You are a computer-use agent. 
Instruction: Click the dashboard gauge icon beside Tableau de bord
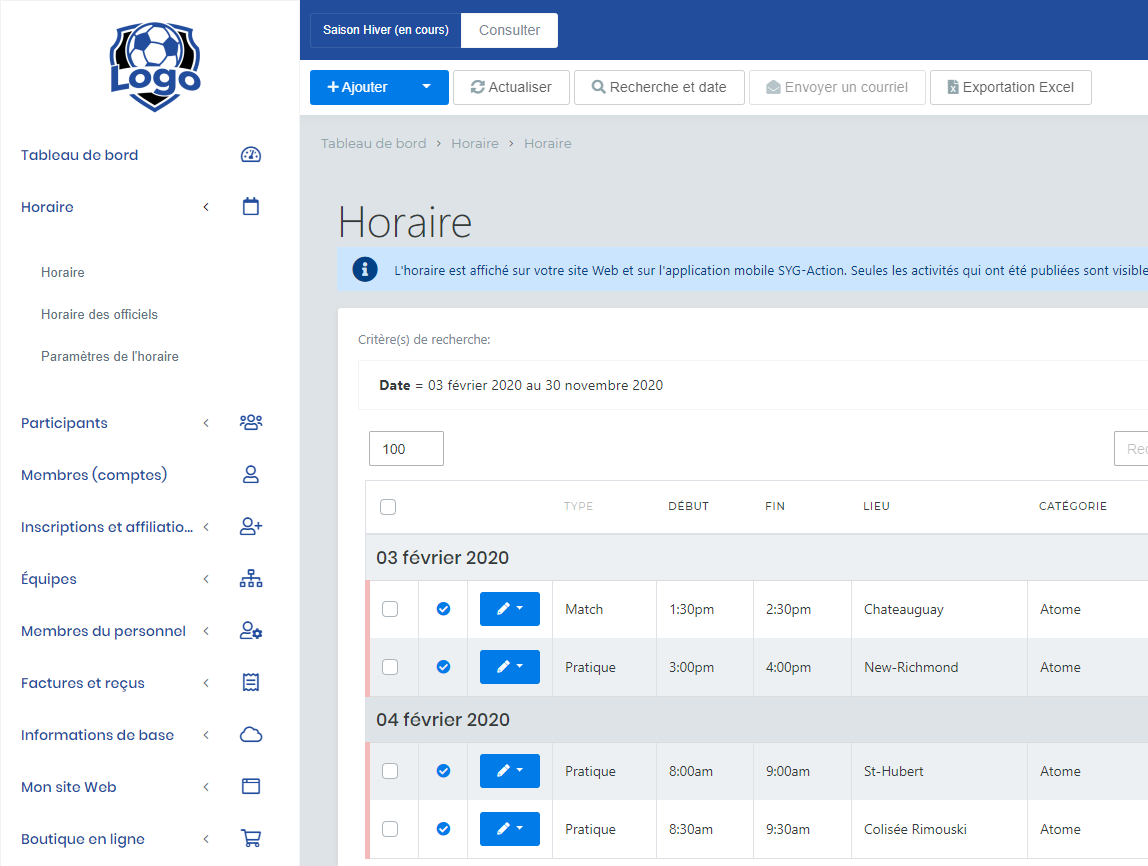pos(251,155)
